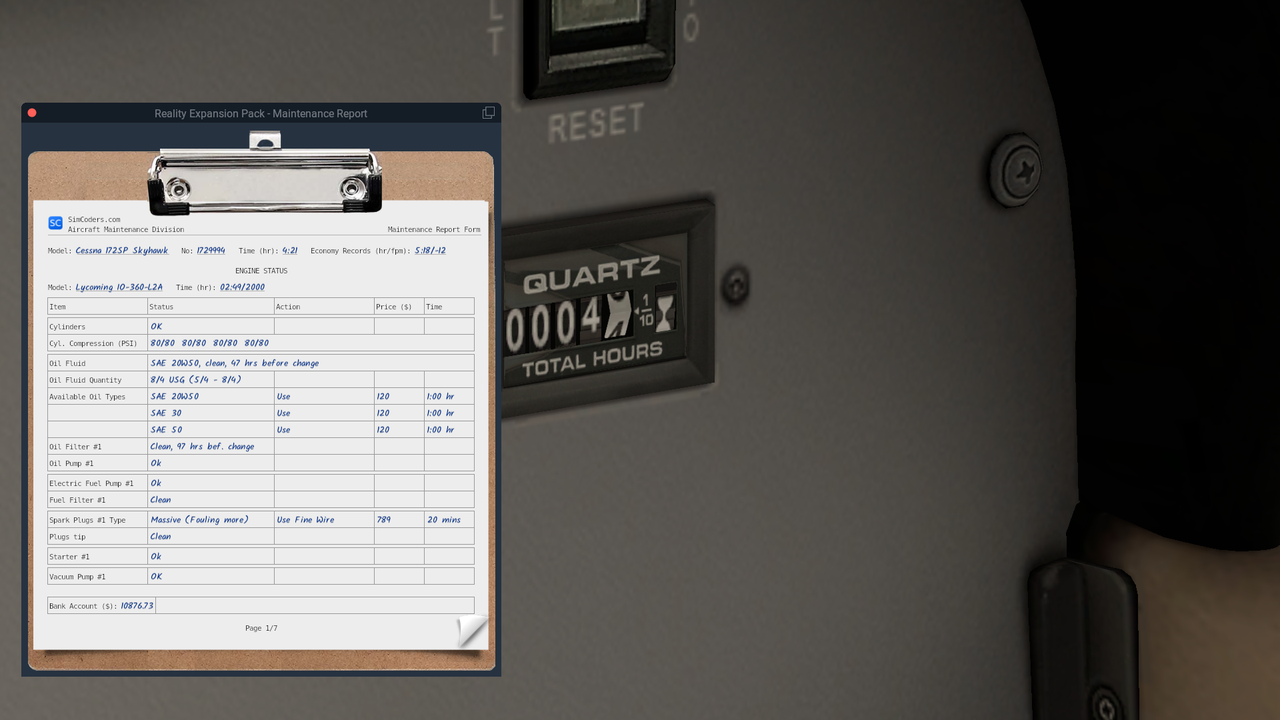Click the Cylinders OK status
The height and width of the screenshot is (720, 1280).
157,327
